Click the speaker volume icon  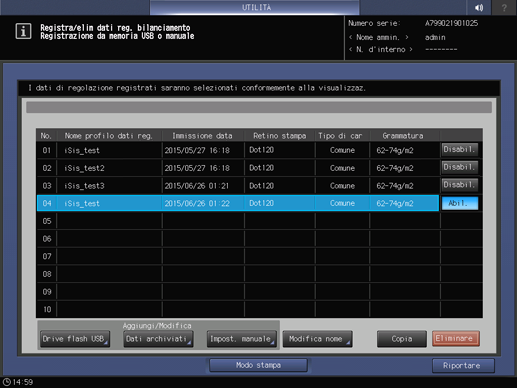[x=479, y=7]
